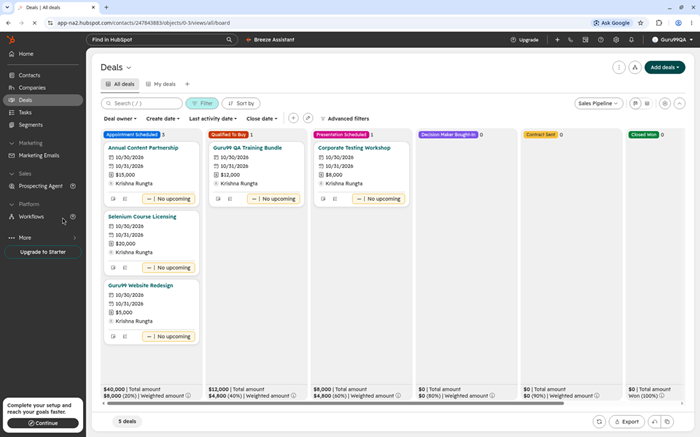
Task: Click note icon on Corporate Testing Workshop card
Action: pyautogui.click(x=323, y=199)
